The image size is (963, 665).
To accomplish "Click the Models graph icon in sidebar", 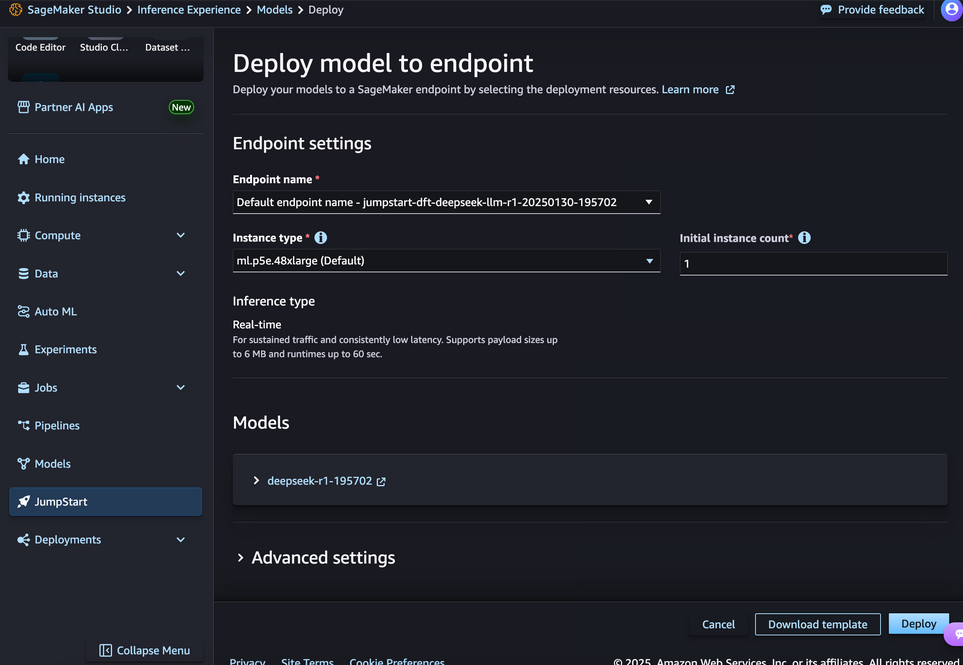I will pos(23,464).
